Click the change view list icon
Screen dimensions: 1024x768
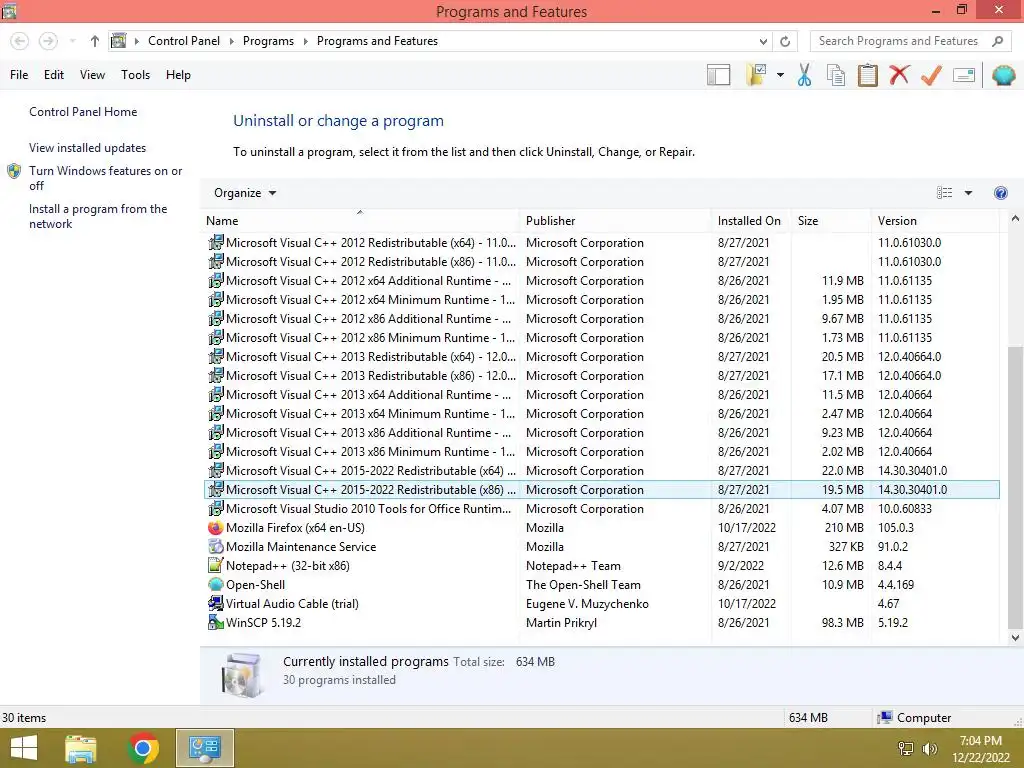(944, 193)
